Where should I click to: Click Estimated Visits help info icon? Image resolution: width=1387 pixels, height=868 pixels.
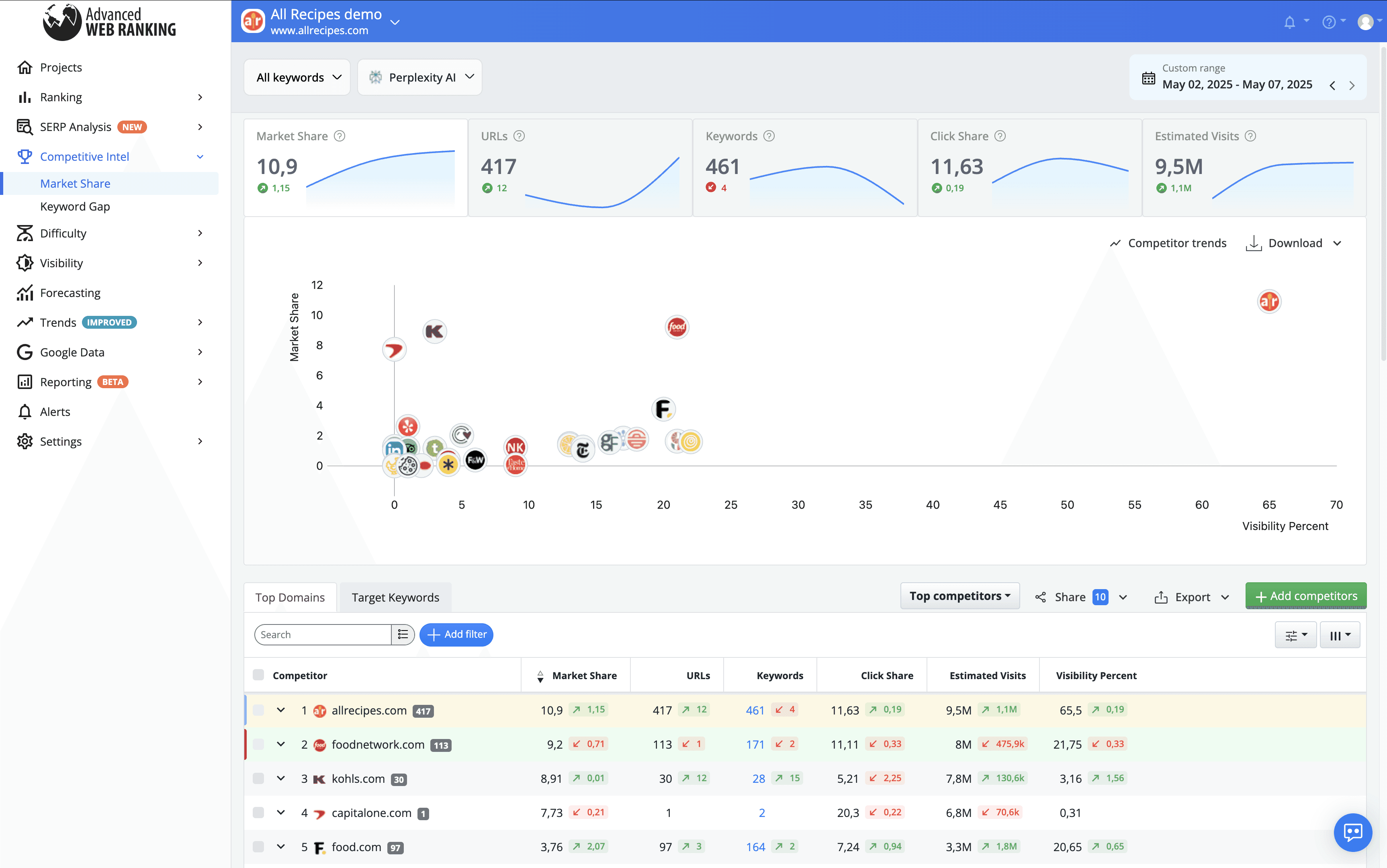1250,136
